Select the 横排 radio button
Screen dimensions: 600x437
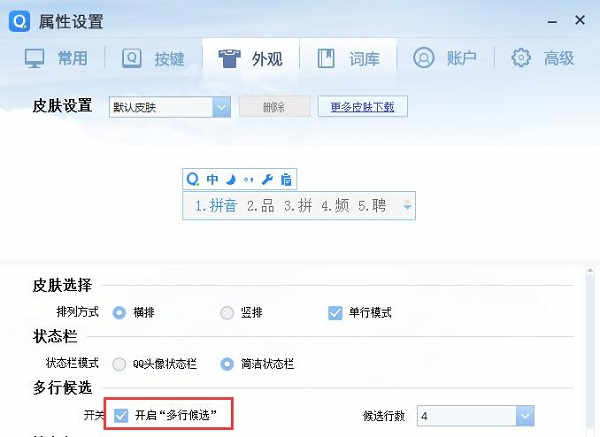click(119, 313)
